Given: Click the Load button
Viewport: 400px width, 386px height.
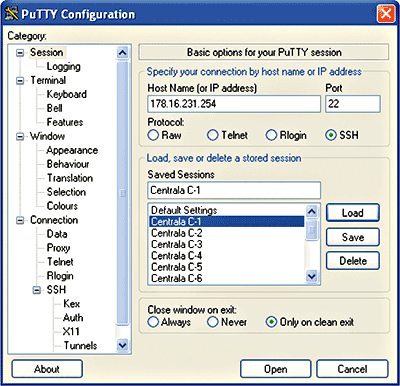Looking at the screenshot, I should coord(353,213).
